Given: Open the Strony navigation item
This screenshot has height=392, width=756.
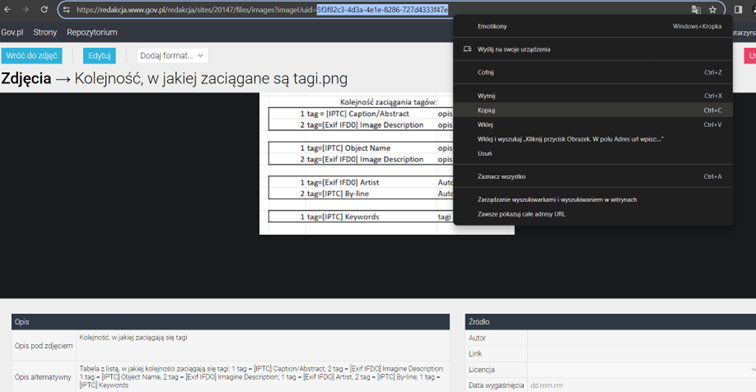Looking at the screenshot, I should point(45,32).
